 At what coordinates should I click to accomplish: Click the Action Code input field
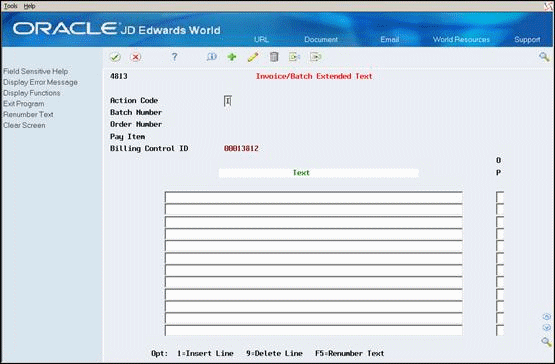tap(228, 101)
